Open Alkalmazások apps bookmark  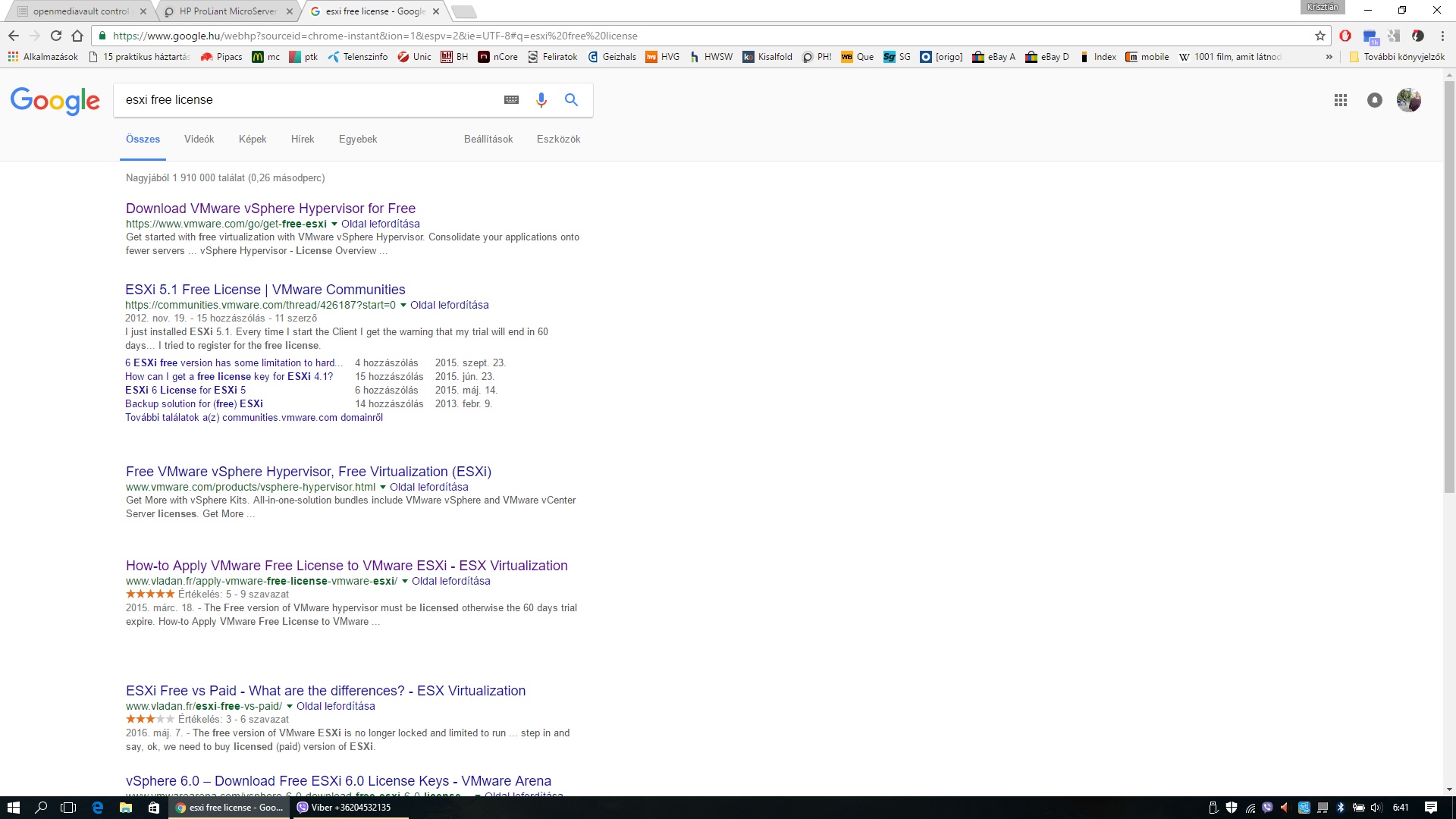pos(42,57)
